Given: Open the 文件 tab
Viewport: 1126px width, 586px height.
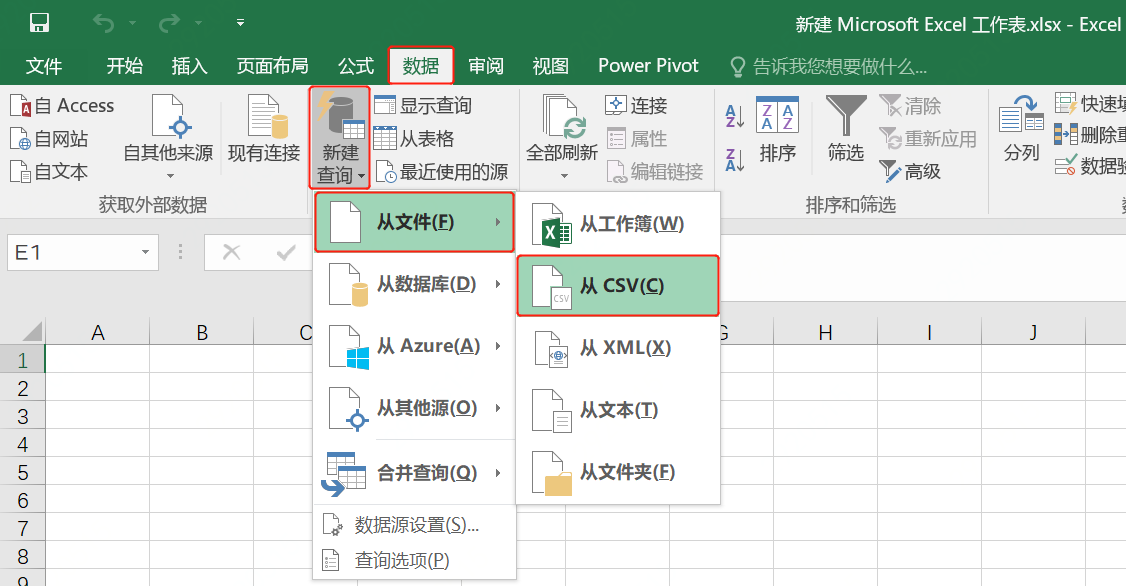Looking at the screenshot, I should [44, 66].
